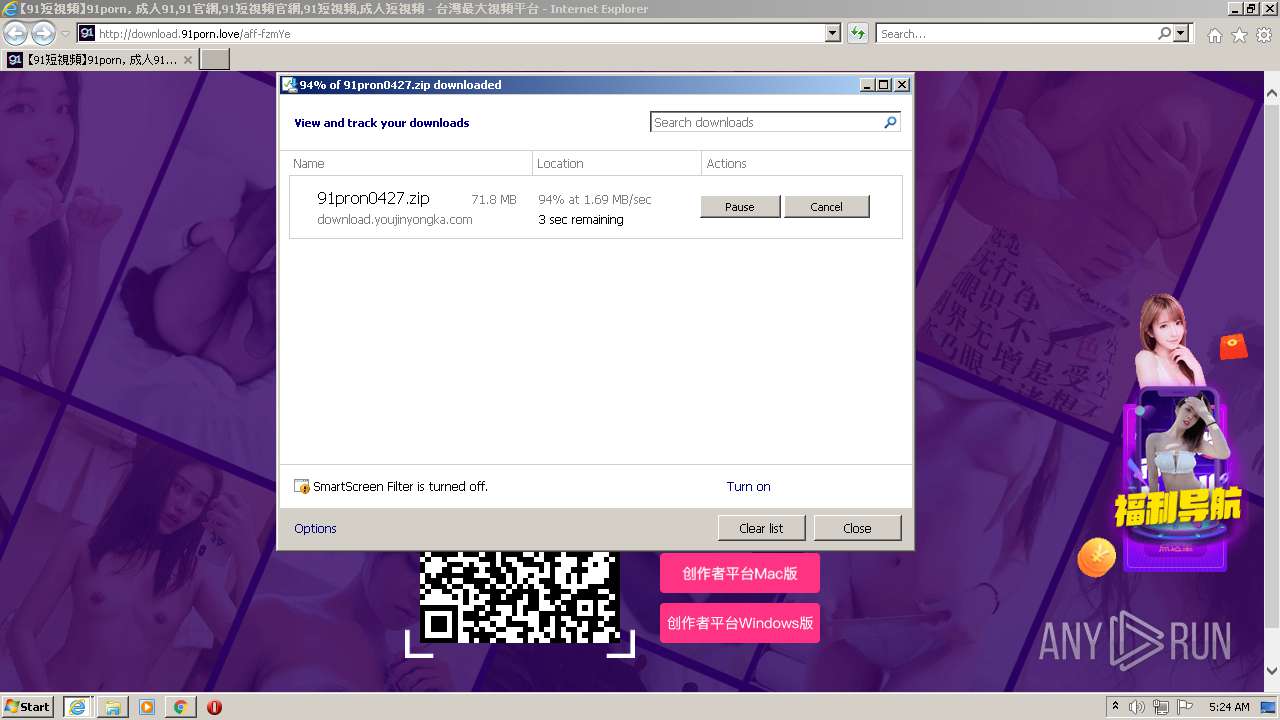Screen dimensions: 1280x720
Task: Click the taskbar clock showing 5:24 AM
Action: 1228,706
